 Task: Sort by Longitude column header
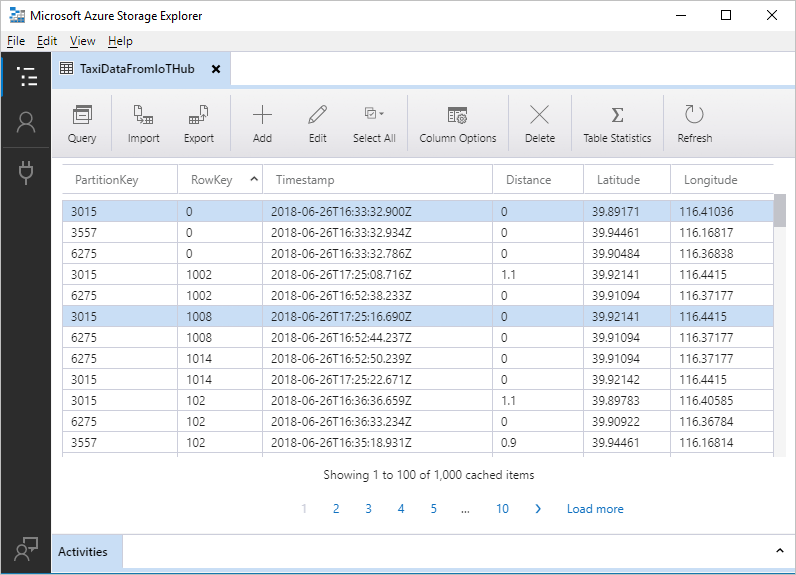(722, 180)
